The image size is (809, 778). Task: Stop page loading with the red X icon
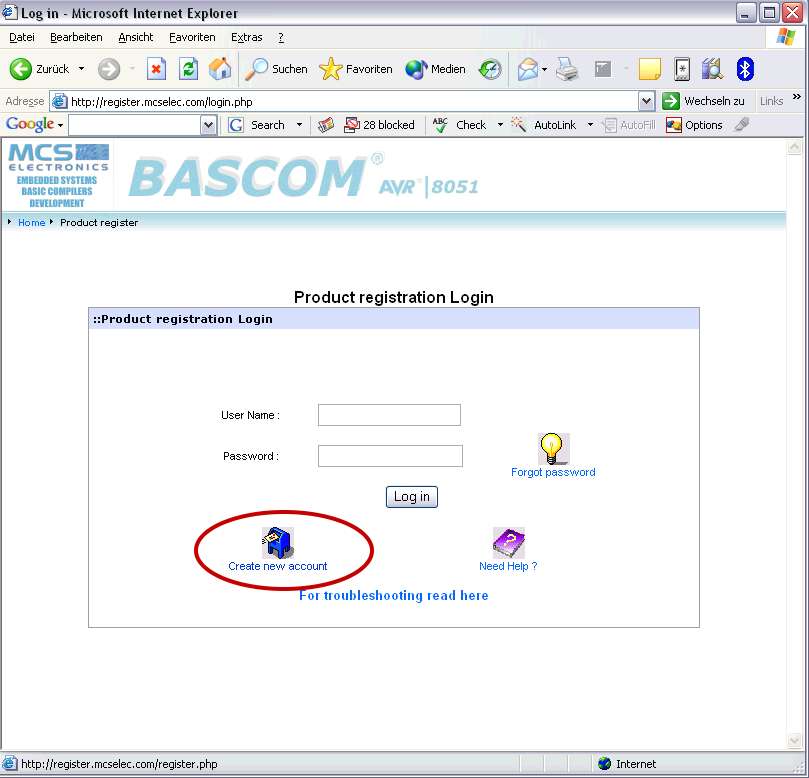tap(156, 69)
